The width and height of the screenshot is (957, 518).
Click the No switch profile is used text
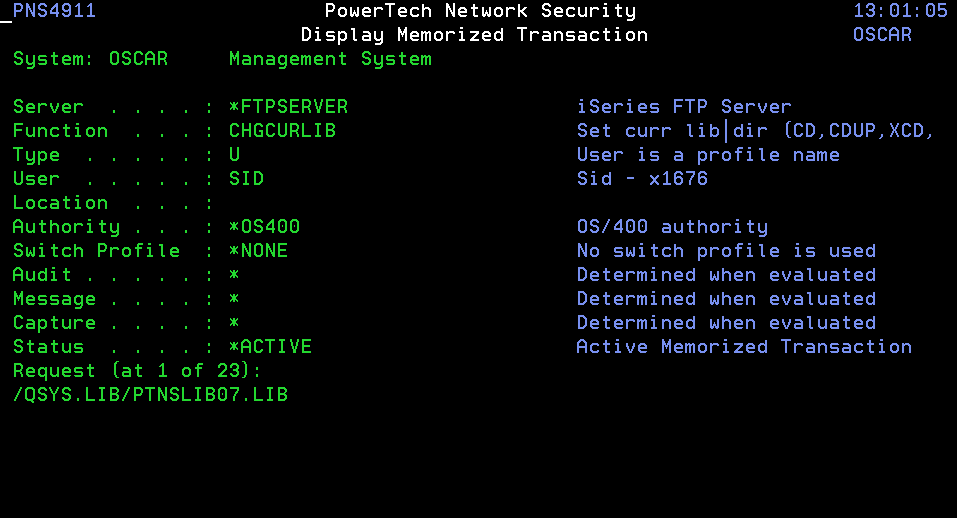click(x=726, y=251)
